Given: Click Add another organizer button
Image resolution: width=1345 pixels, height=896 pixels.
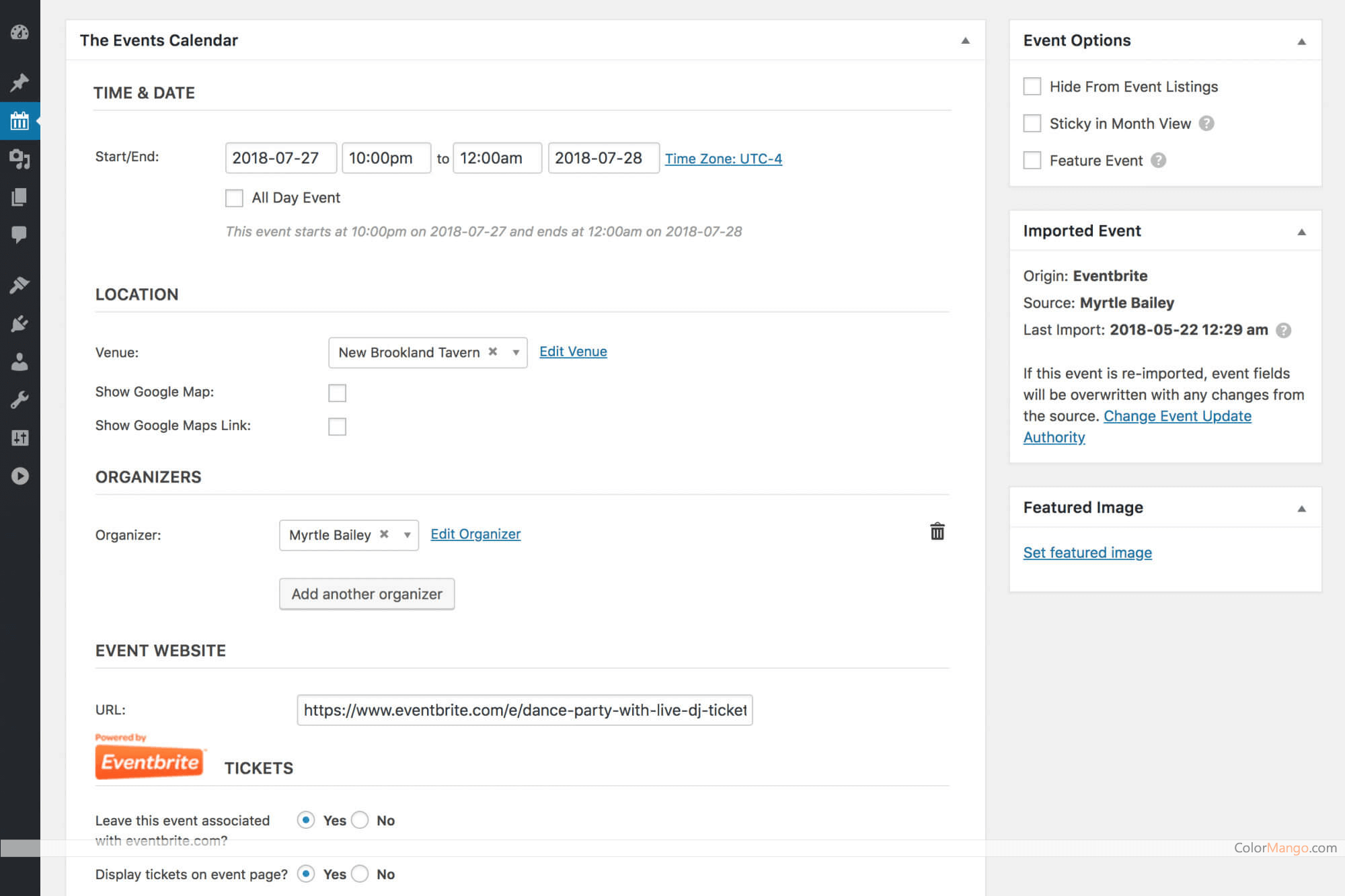Looking at the screenshot, I should [367, 594].
